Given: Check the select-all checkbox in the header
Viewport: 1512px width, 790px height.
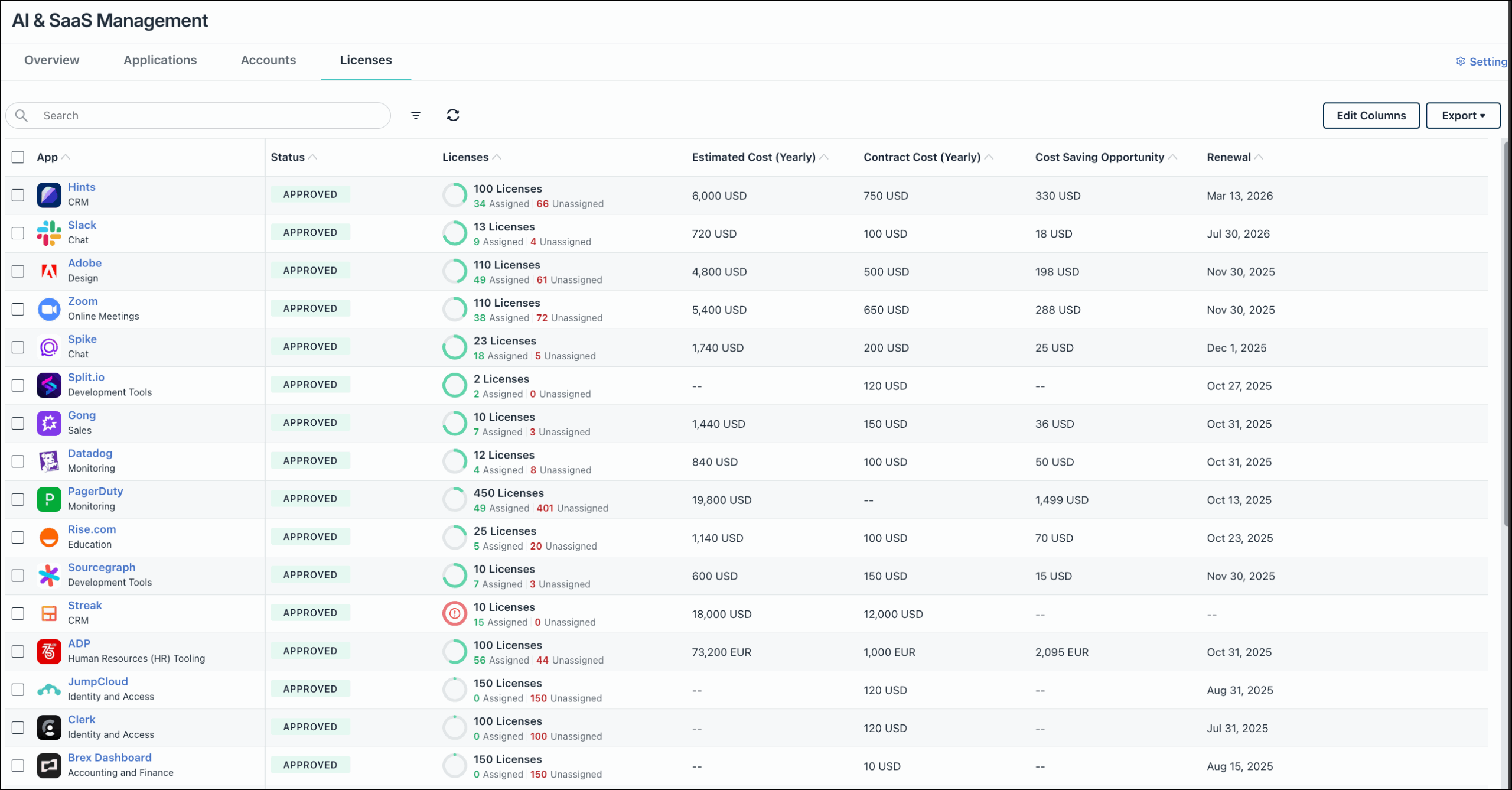Looking at the screenshot, I should pyautogui.click(x=18, y=157).
